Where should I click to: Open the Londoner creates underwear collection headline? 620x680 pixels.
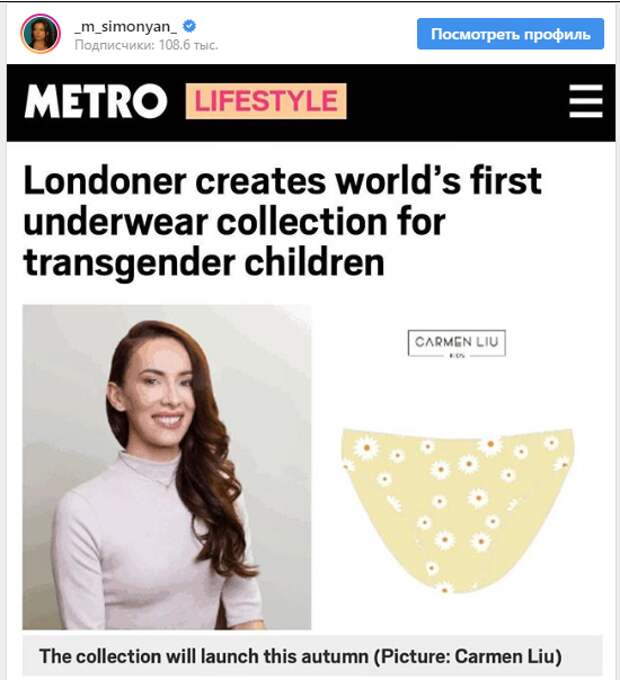pos(282,221)
